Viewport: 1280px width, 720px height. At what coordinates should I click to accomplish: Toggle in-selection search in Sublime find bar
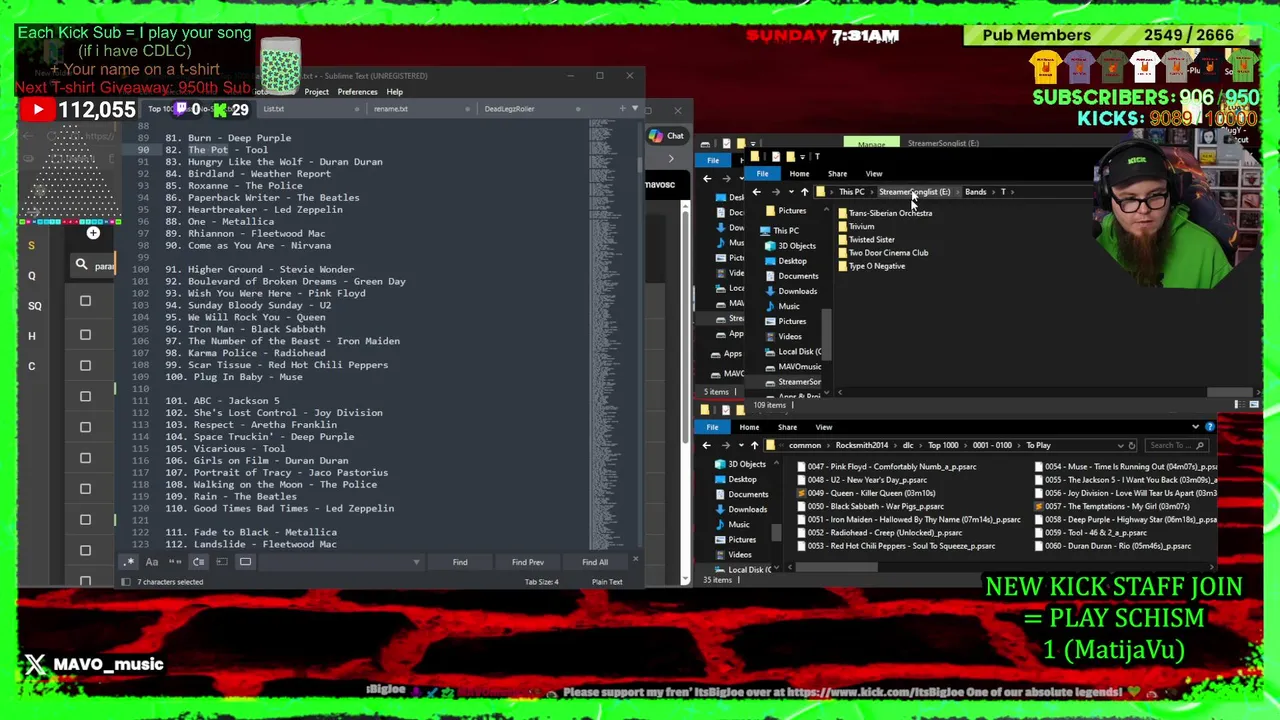pyautogui.click(x=221, y=562)
